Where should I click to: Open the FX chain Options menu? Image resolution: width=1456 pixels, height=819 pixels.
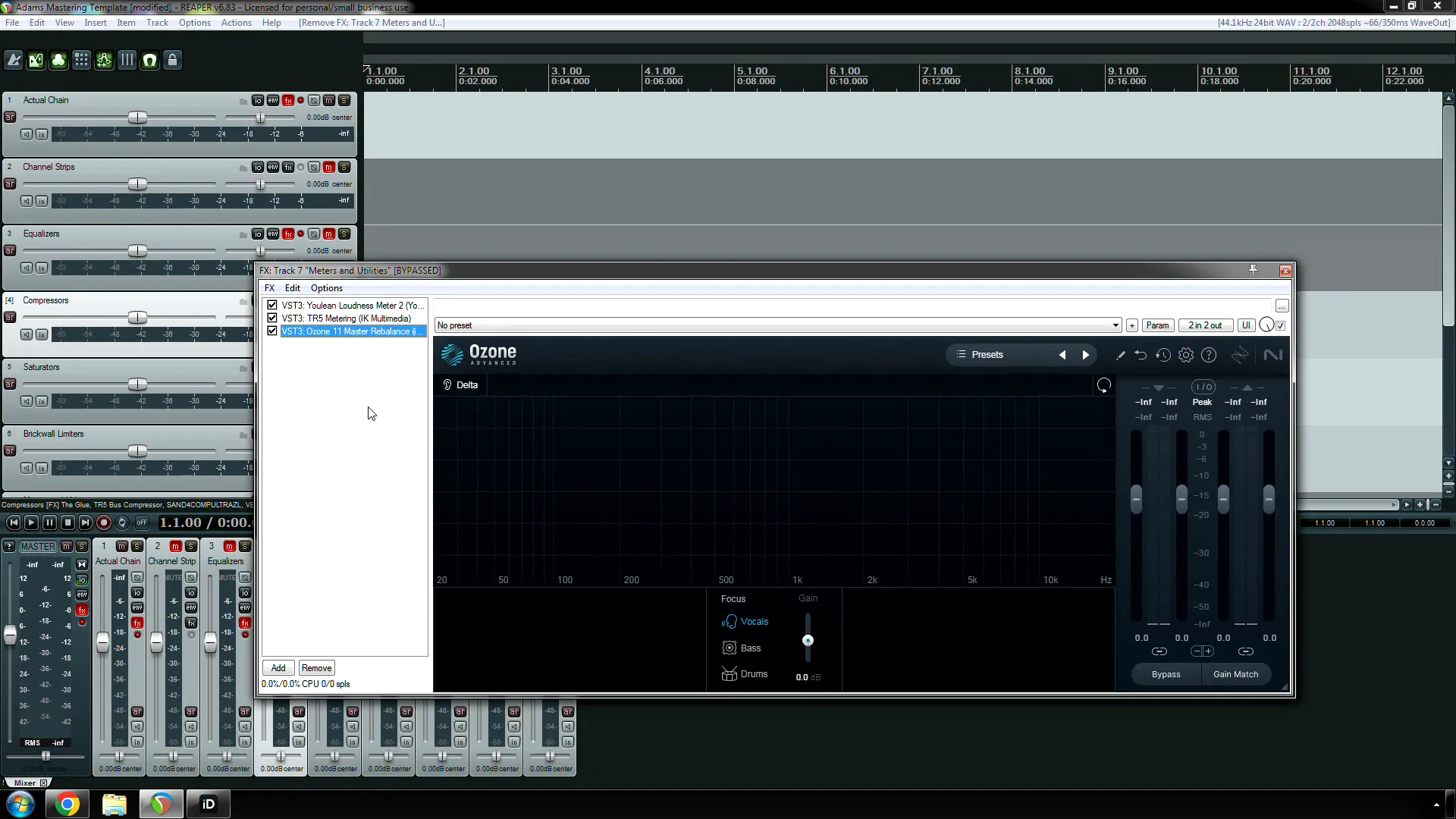click(x=326, y=288)
